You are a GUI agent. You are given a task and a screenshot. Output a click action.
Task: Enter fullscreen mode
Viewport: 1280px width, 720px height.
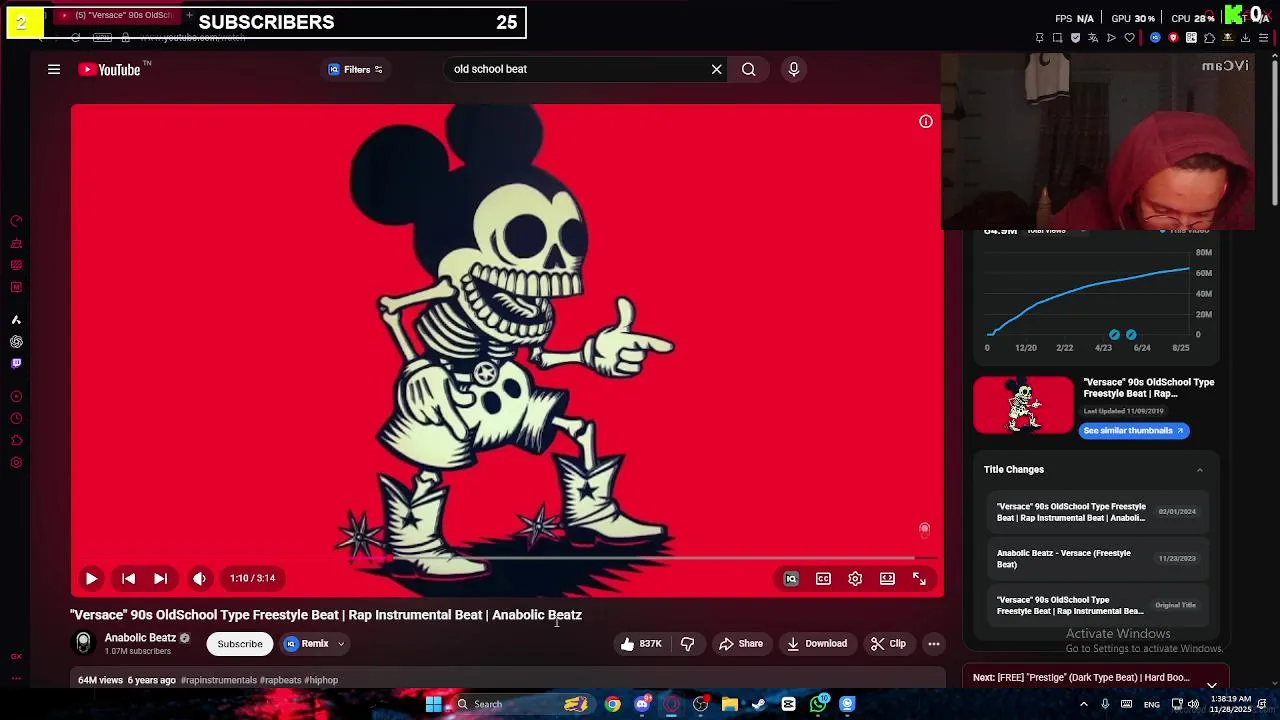tap(919, 578)
